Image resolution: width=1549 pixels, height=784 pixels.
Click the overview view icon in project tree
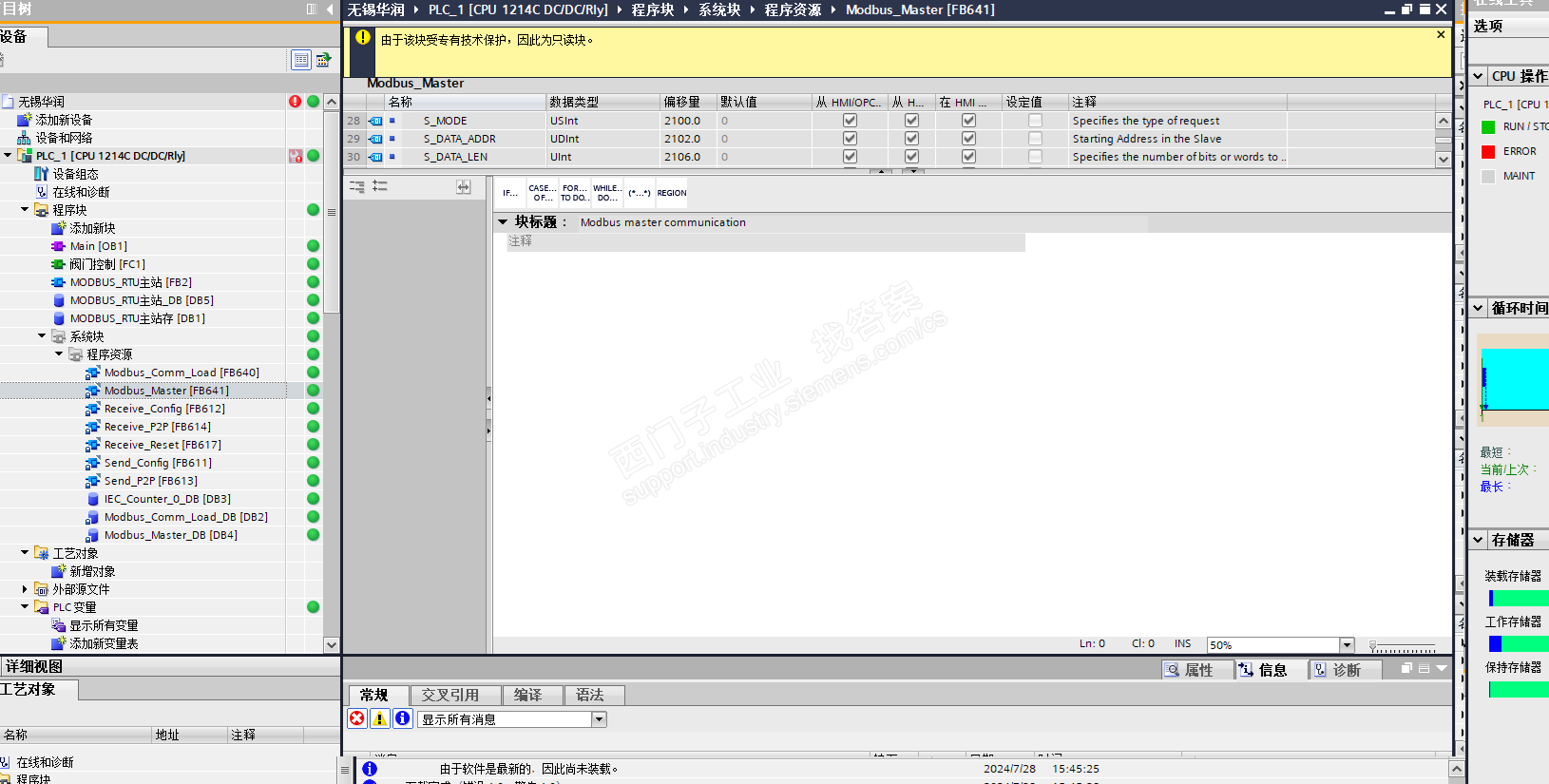point(300,60)
